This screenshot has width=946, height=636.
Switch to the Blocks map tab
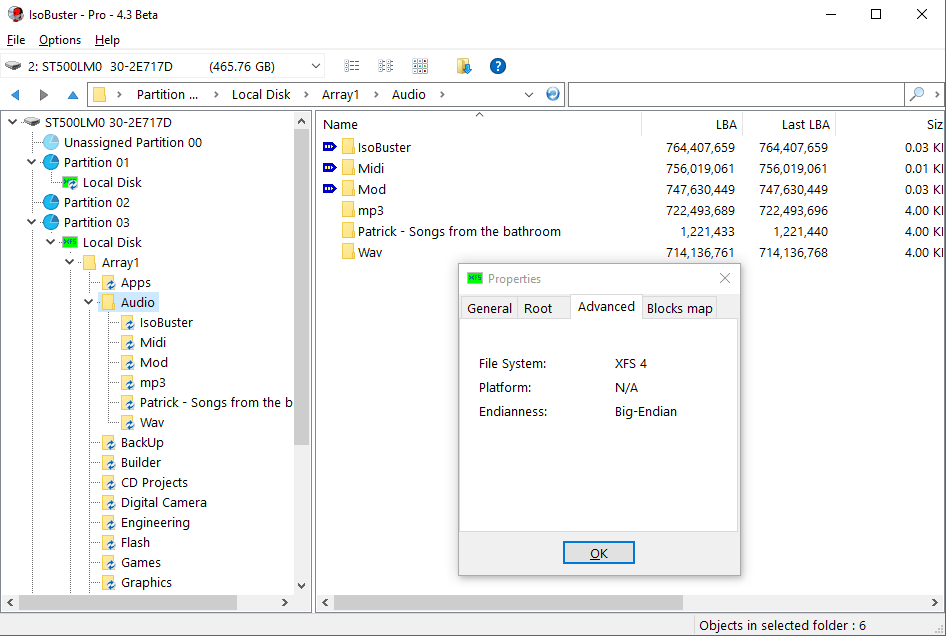679,308
